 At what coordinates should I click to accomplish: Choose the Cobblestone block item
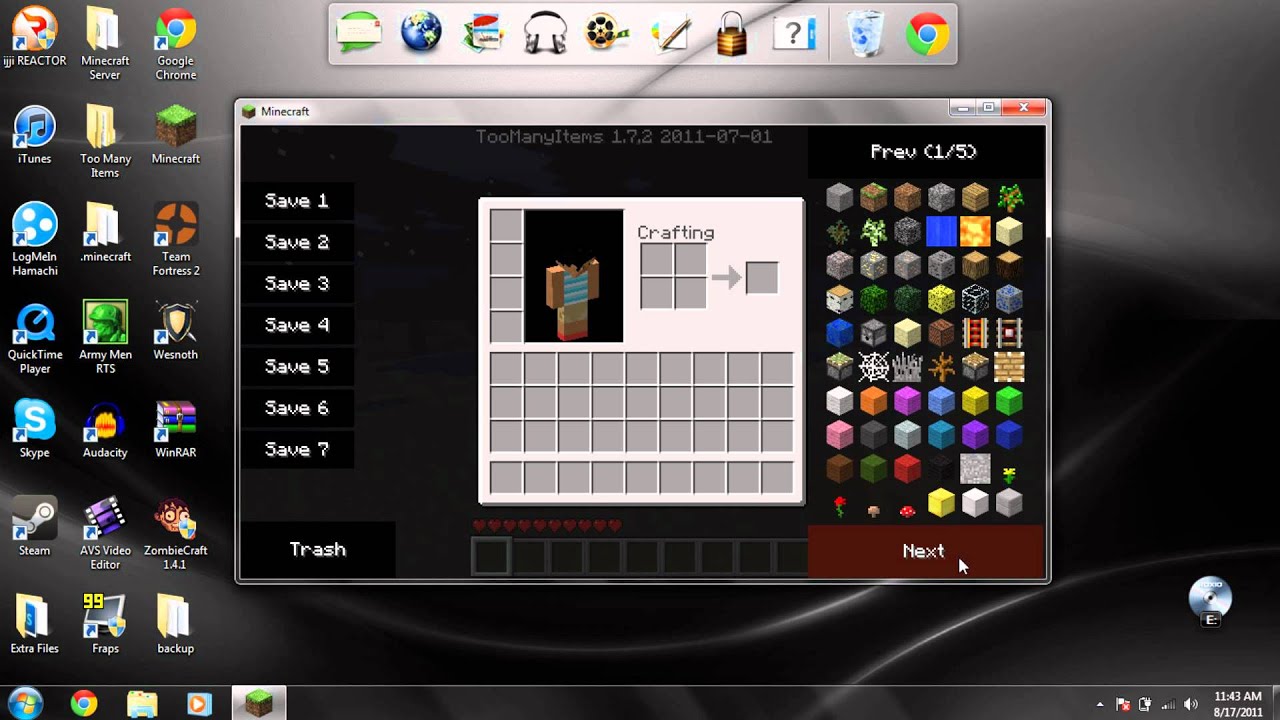(941, 197)
